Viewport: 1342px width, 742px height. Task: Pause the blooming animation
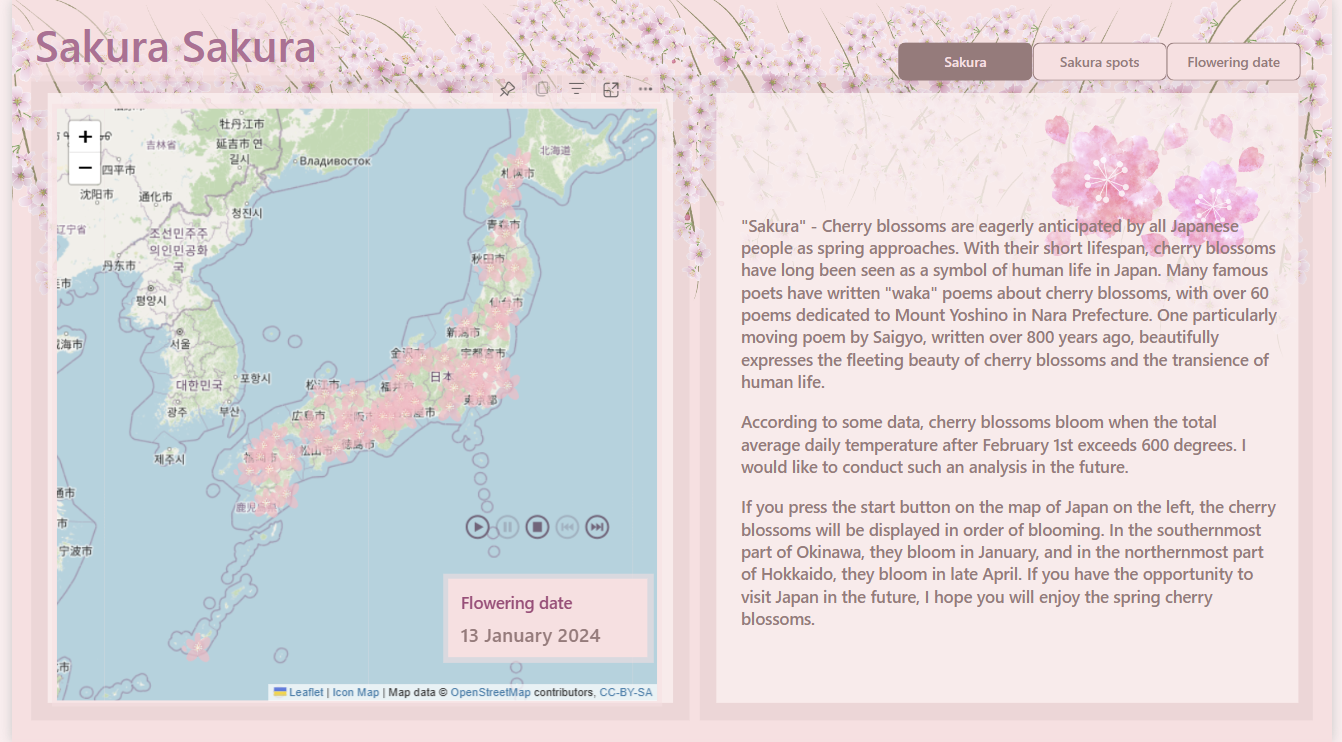pyautogui.click(x=507, y=527)
